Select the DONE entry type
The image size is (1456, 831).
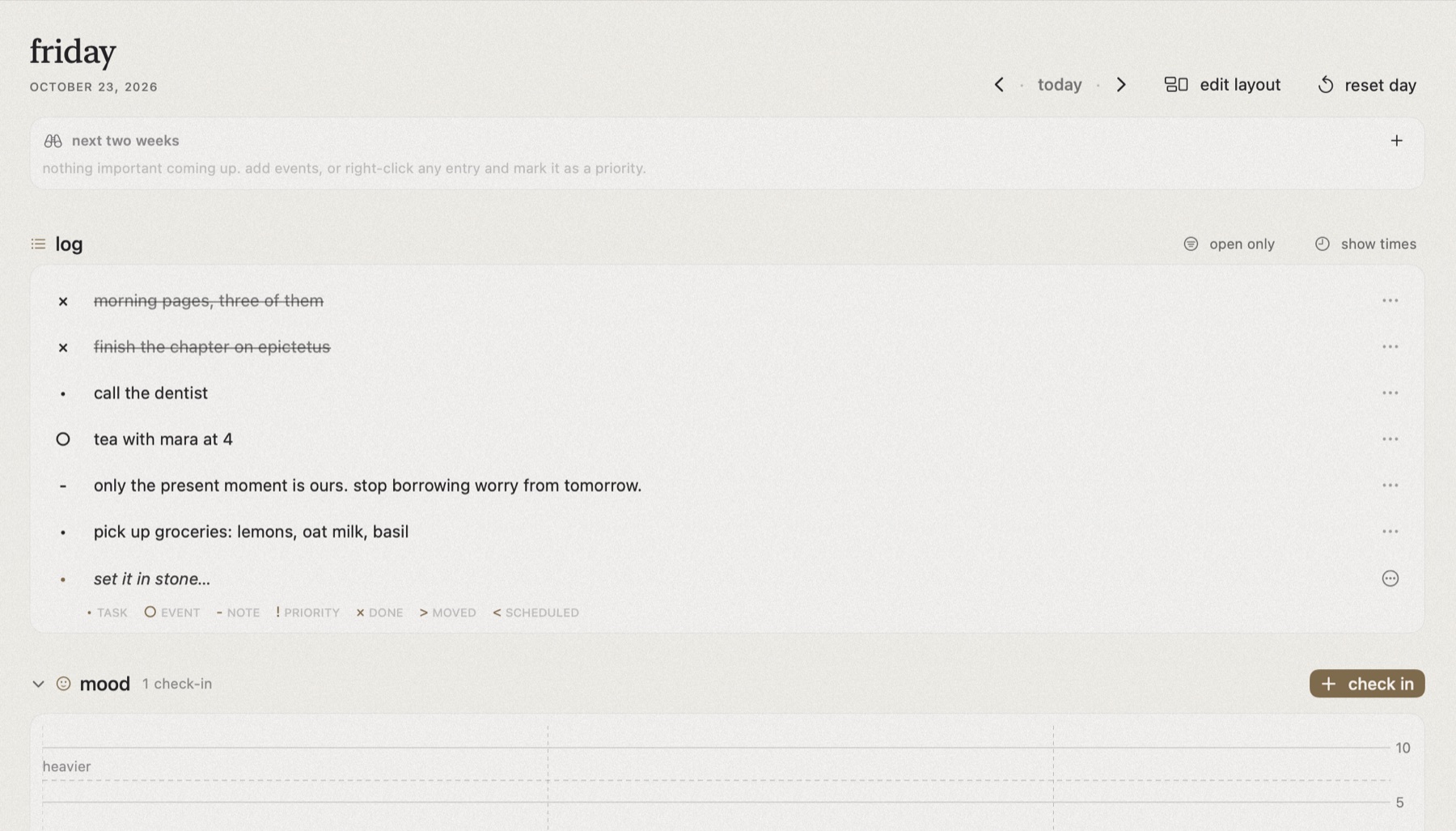pos(379,613)
